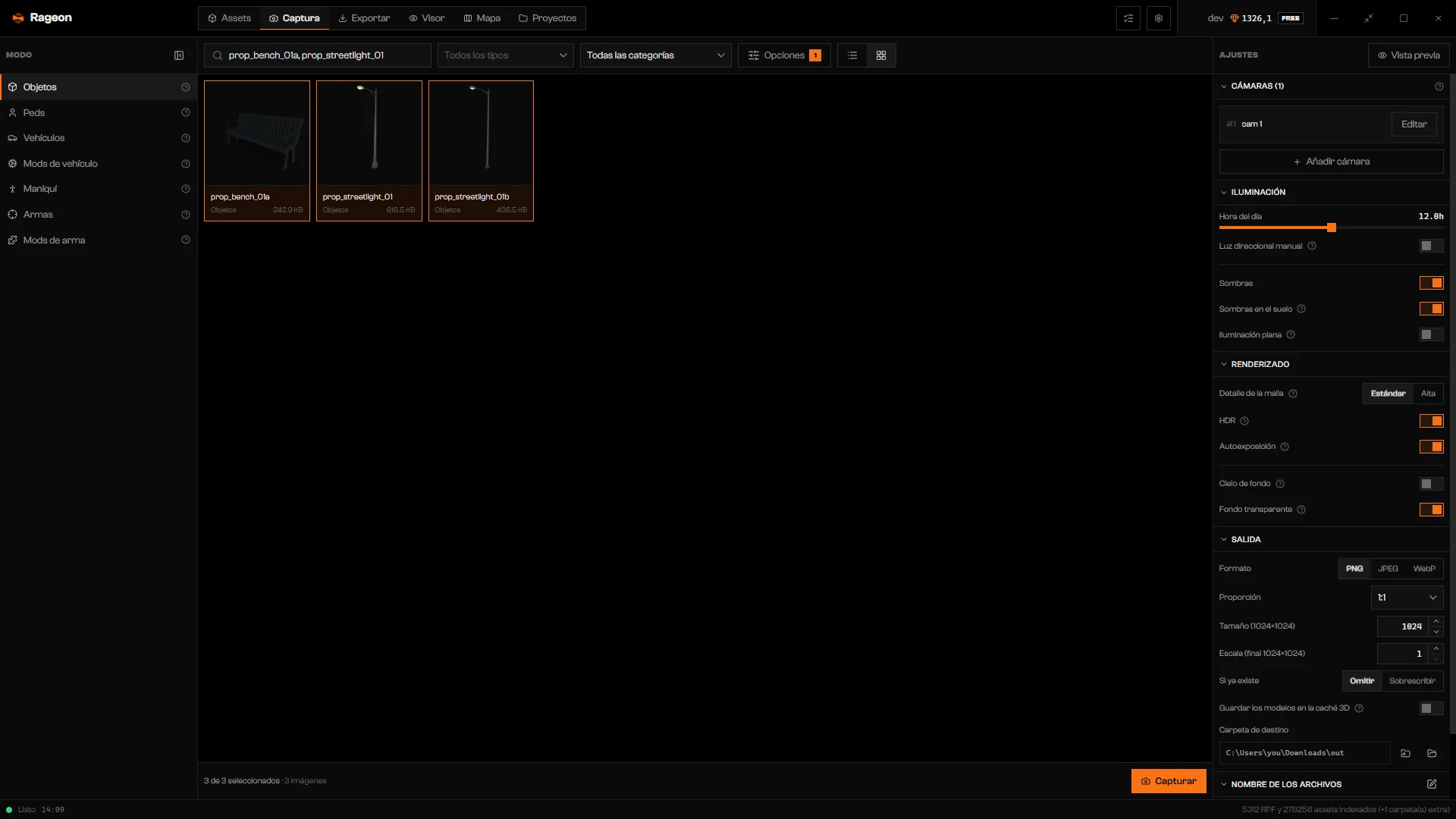Open help for Armas mode
Screen dimensions: 1456x819
pos(186,215)
